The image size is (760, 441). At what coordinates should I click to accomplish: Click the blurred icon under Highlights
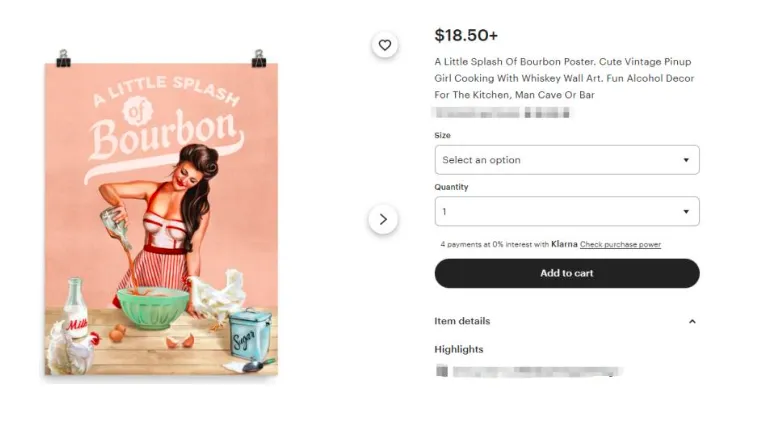442,371
